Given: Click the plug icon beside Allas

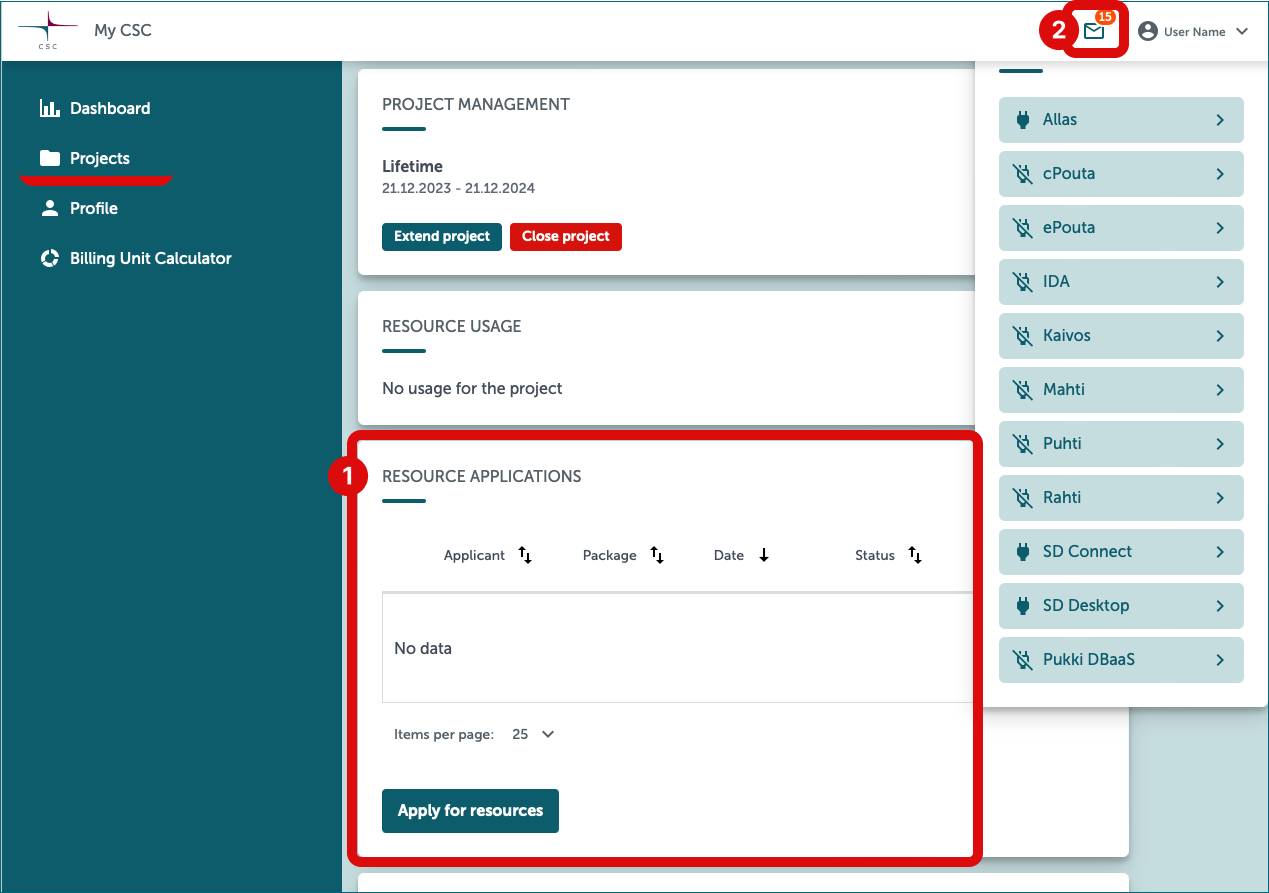Looking at the screenshot, I should (x=1022, y=120).
